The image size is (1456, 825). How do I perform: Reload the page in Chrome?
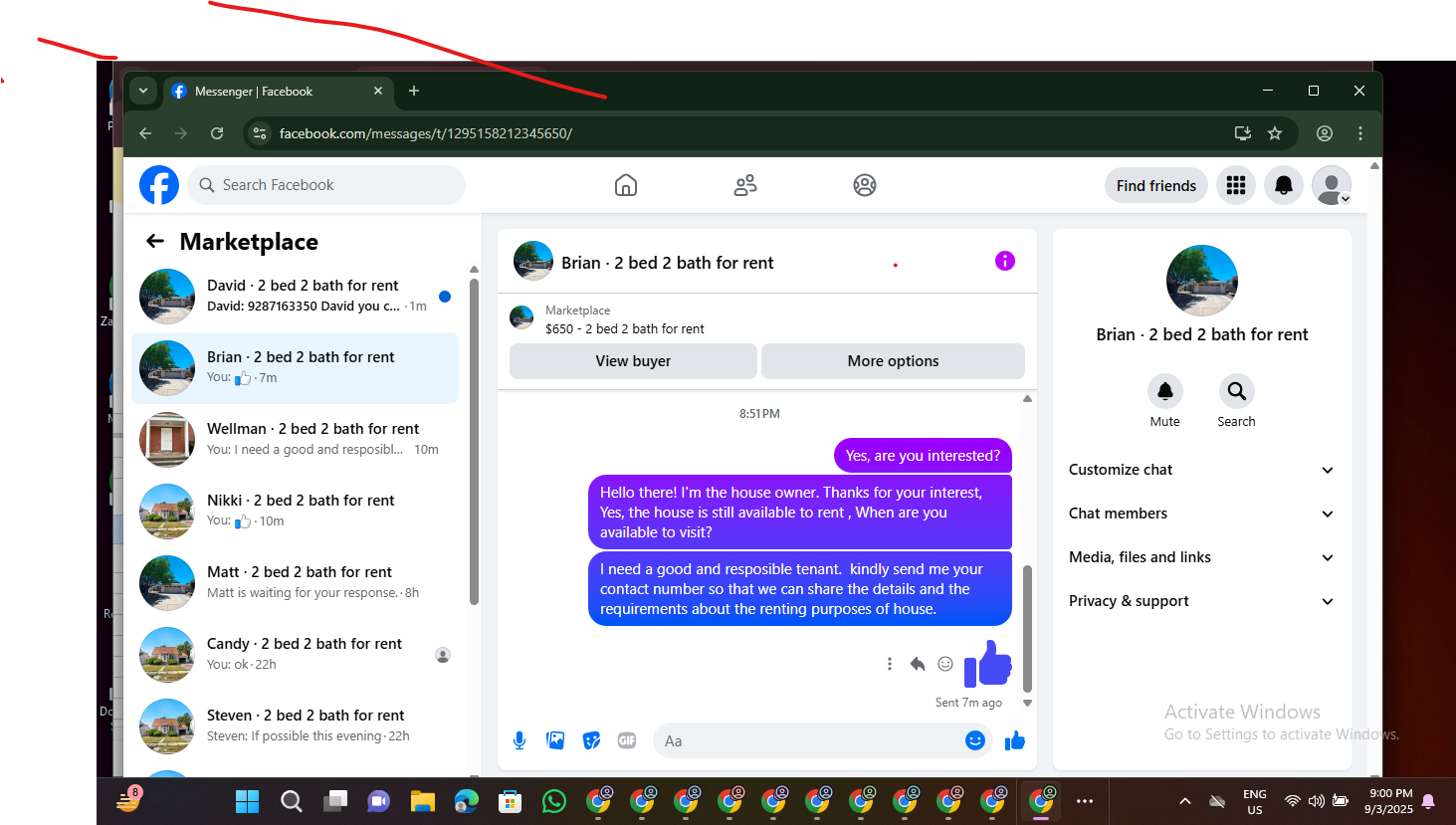217,133
